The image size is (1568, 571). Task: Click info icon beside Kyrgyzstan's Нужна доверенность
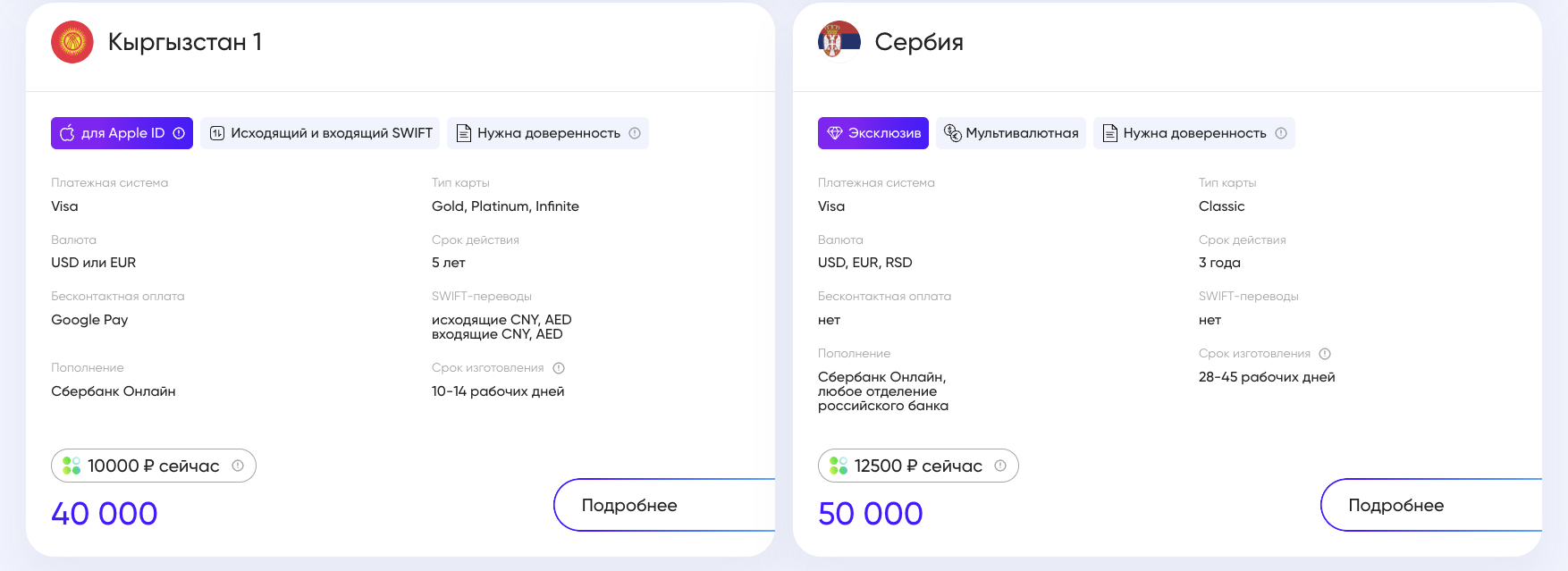[x=635, y=133]
